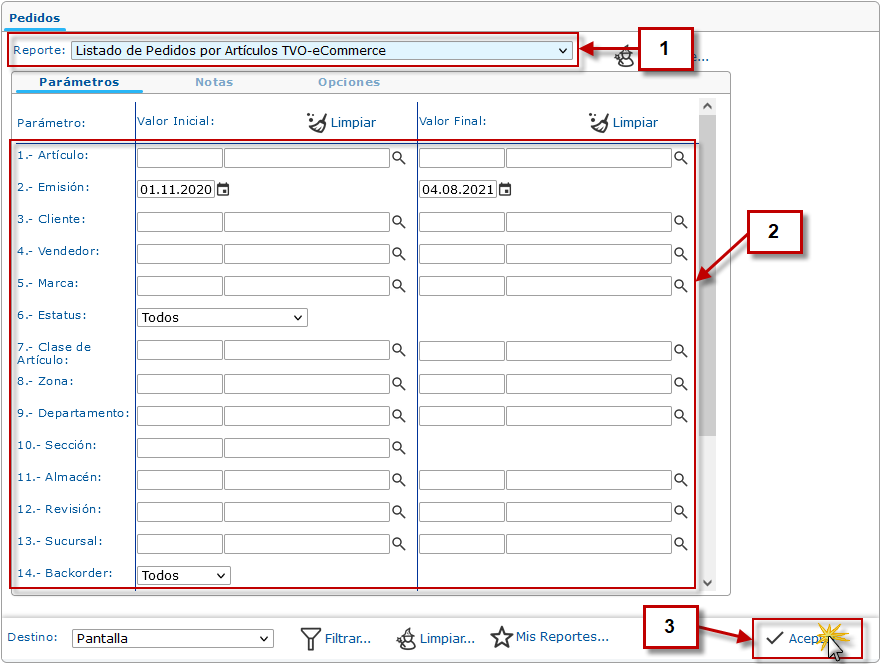Search Almacén final value

[680, 479]
